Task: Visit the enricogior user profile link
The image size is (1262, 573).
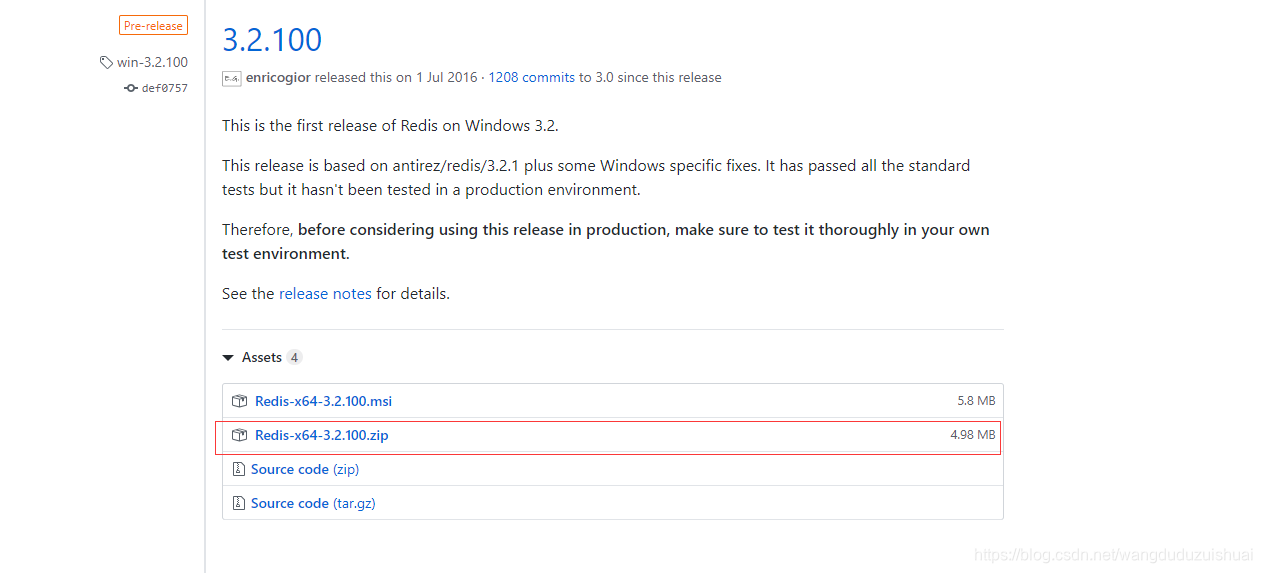Action: coord(278,77)
